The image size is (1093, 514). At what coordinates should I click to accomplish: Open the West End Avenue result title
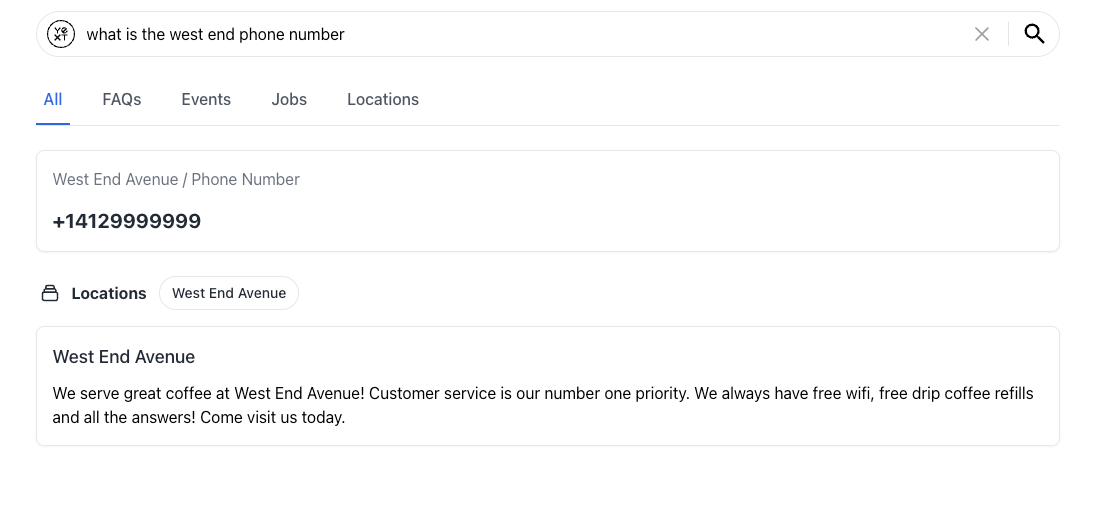point(124,356)
